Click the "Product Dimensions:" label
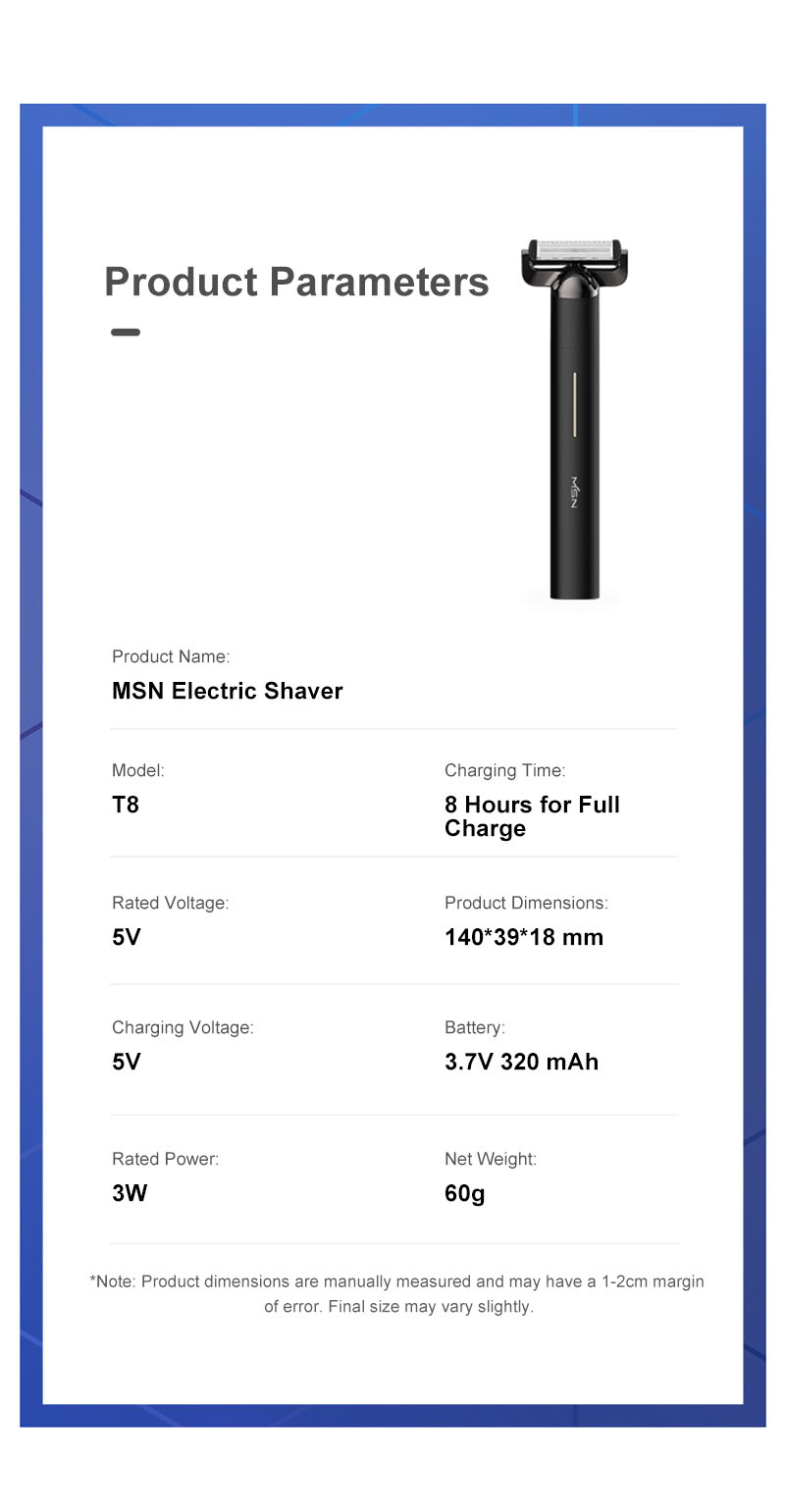 tap(526, 903)
